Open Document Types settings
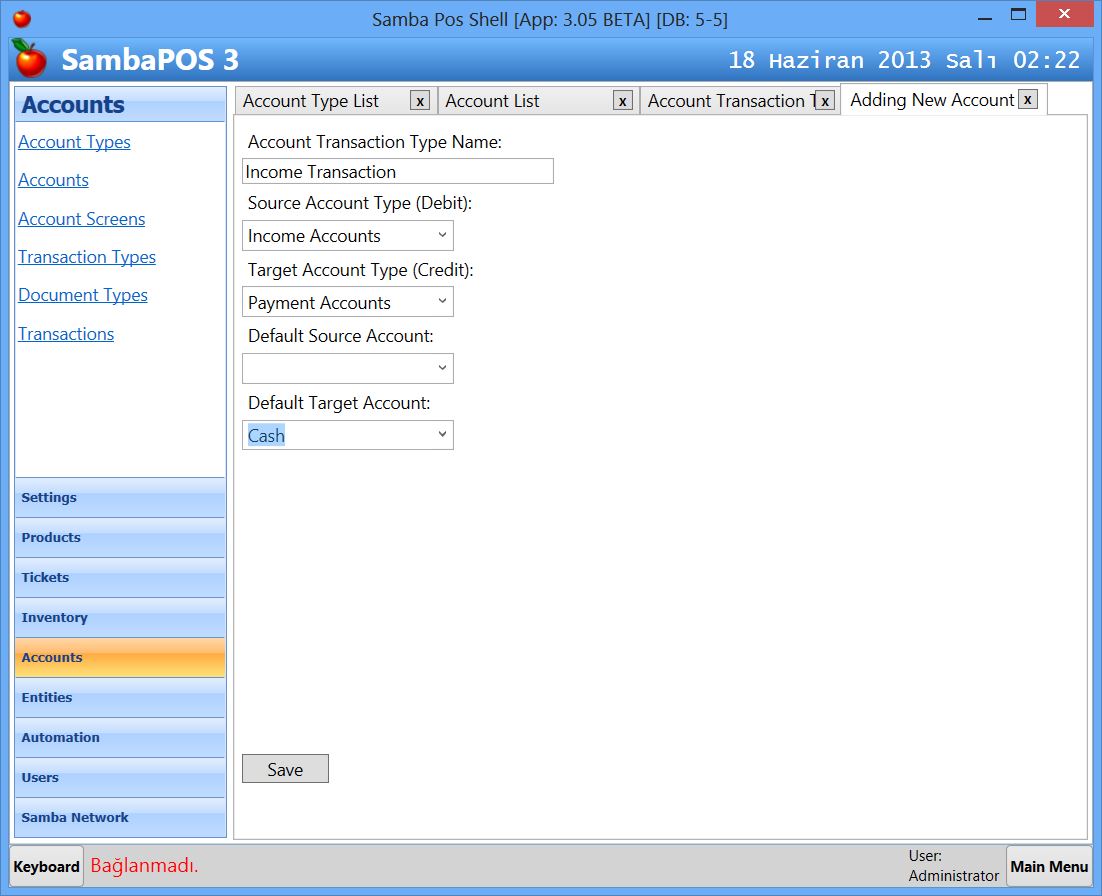The image size is (1102, 896). [83, 295]
